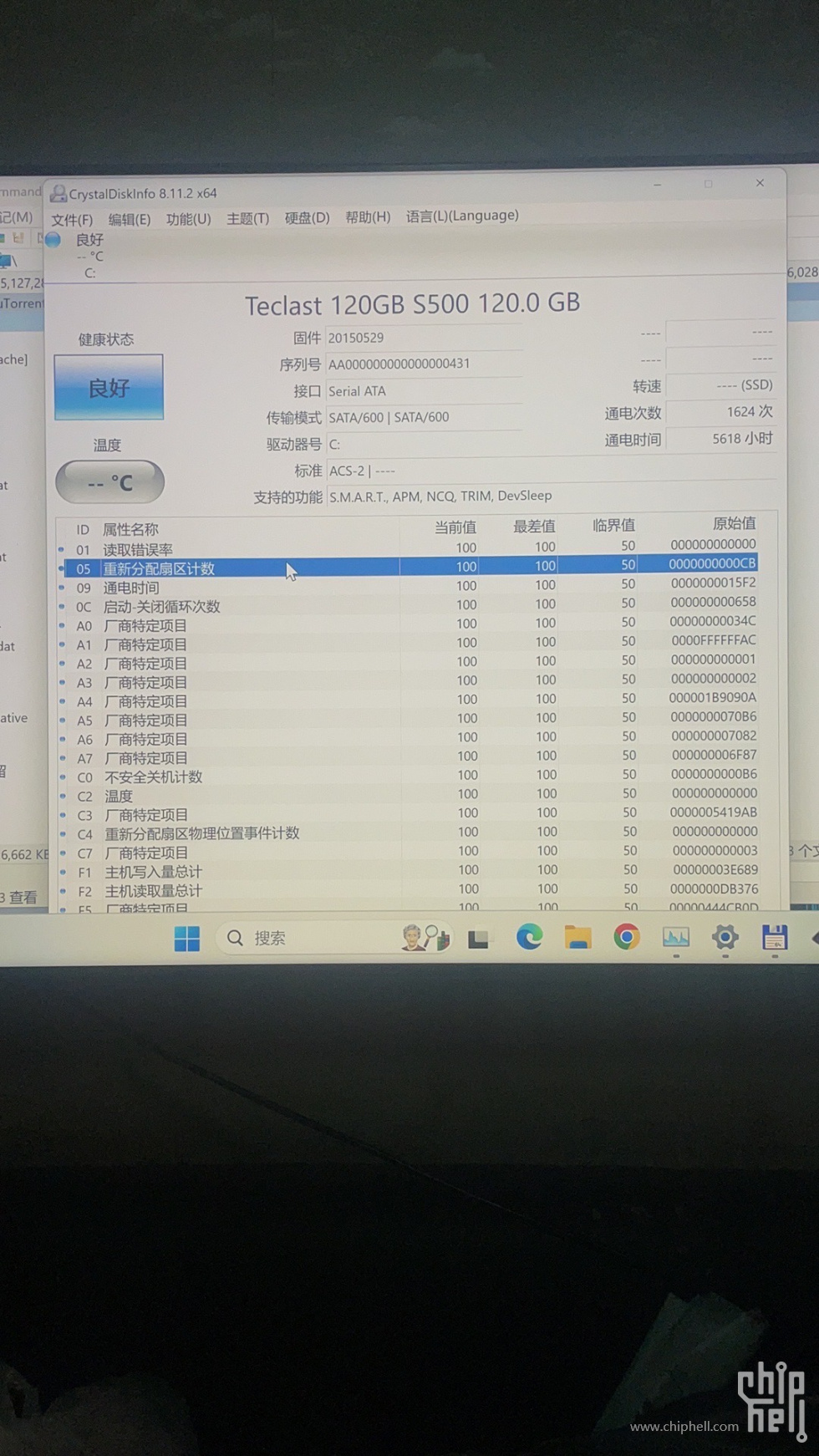This screenshot has height=1456, width=819.
Task: Open the 文件(F) menu
Action: point(71,220)
